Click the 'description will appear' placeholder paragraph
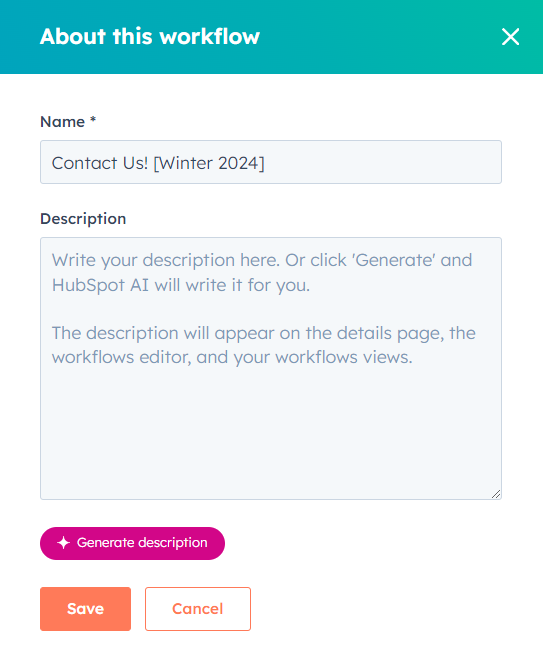 pyautogui.click(x=264, y=345)
